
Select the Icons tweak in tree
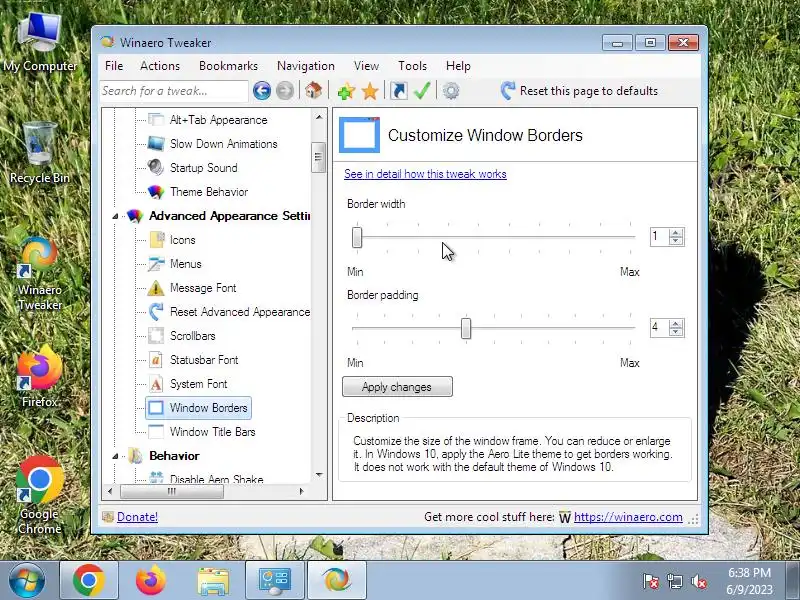click(183, 240)
